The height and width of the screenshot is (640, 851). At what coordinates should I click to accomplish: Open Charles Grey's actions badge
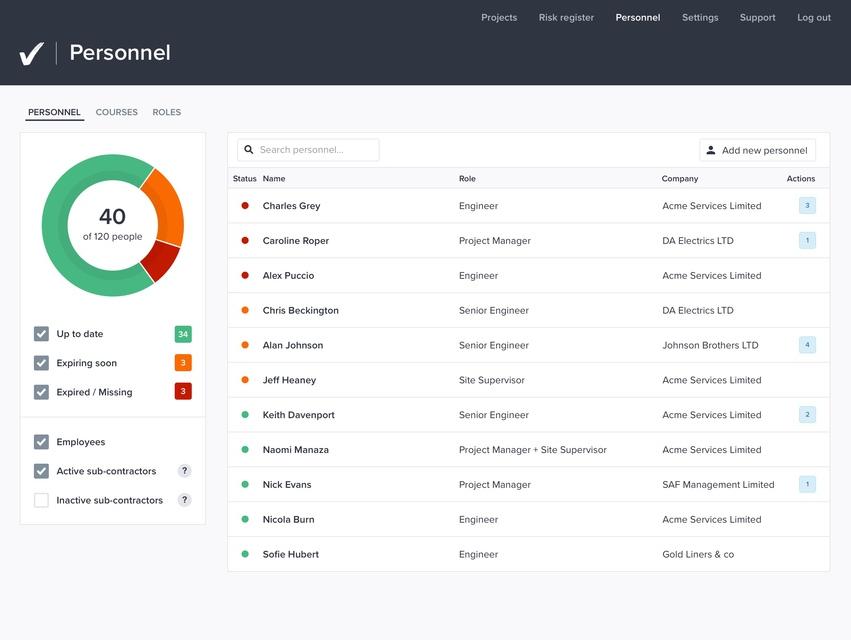pos(807,206)
